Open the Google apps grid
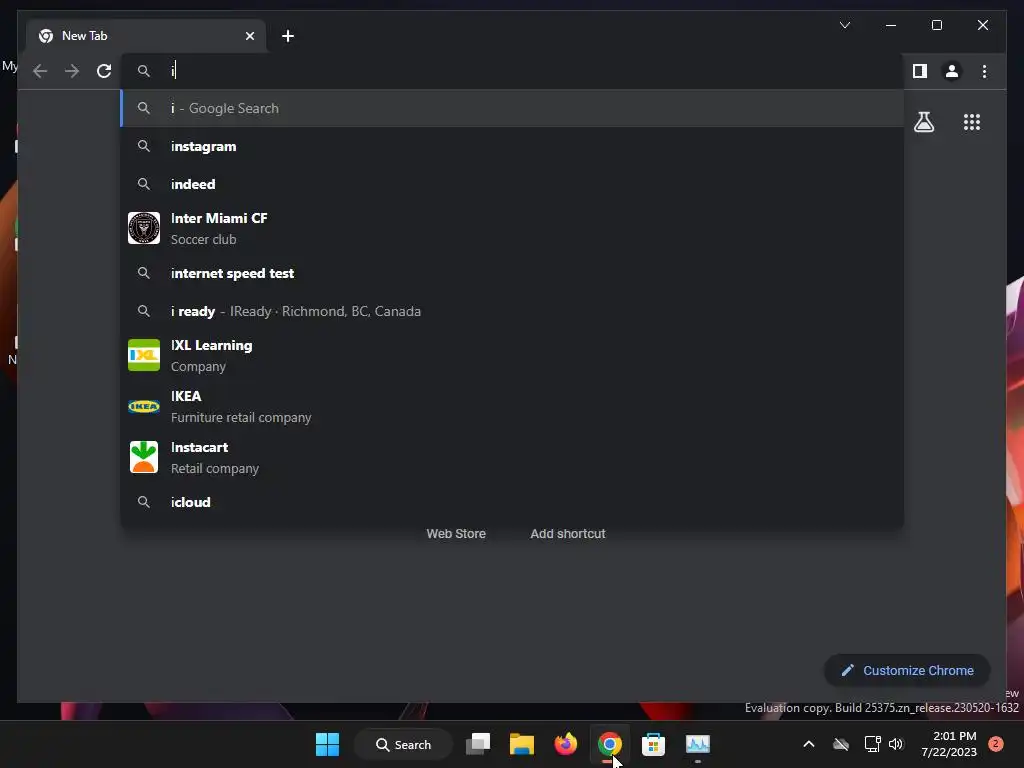 tap(972, 122)
